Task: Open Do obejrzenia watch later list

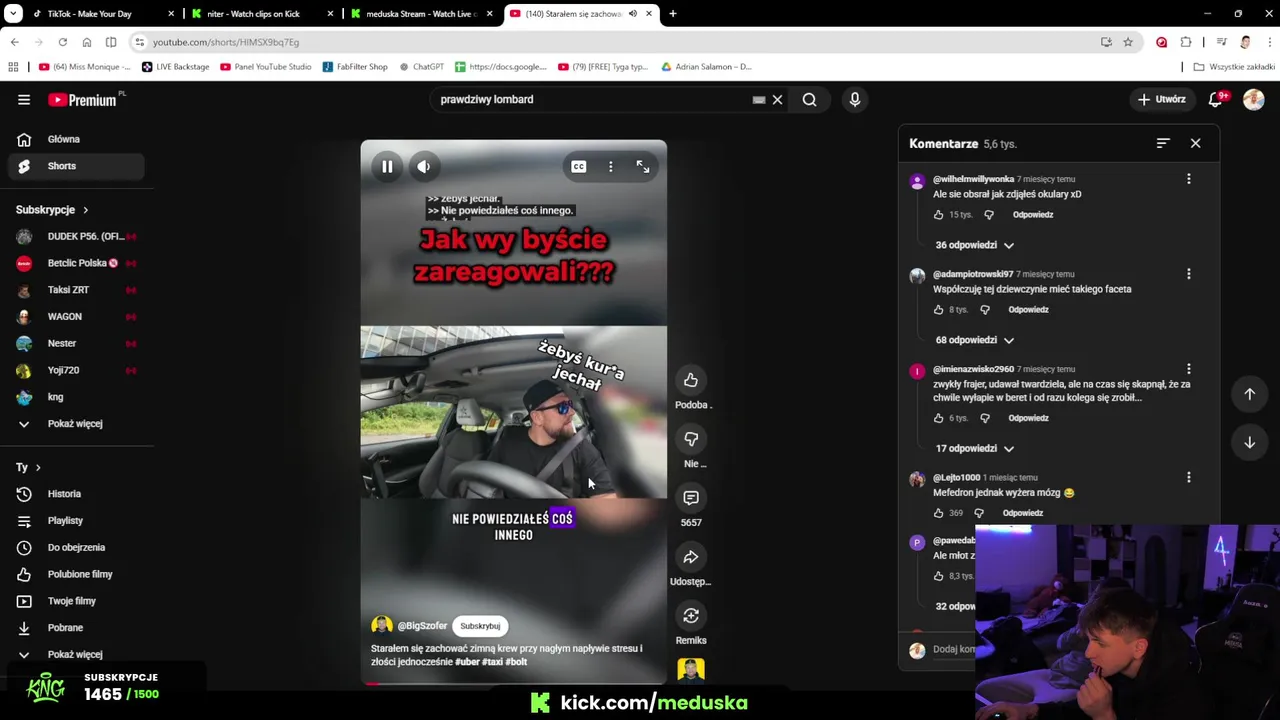Action: pos(76,548)
